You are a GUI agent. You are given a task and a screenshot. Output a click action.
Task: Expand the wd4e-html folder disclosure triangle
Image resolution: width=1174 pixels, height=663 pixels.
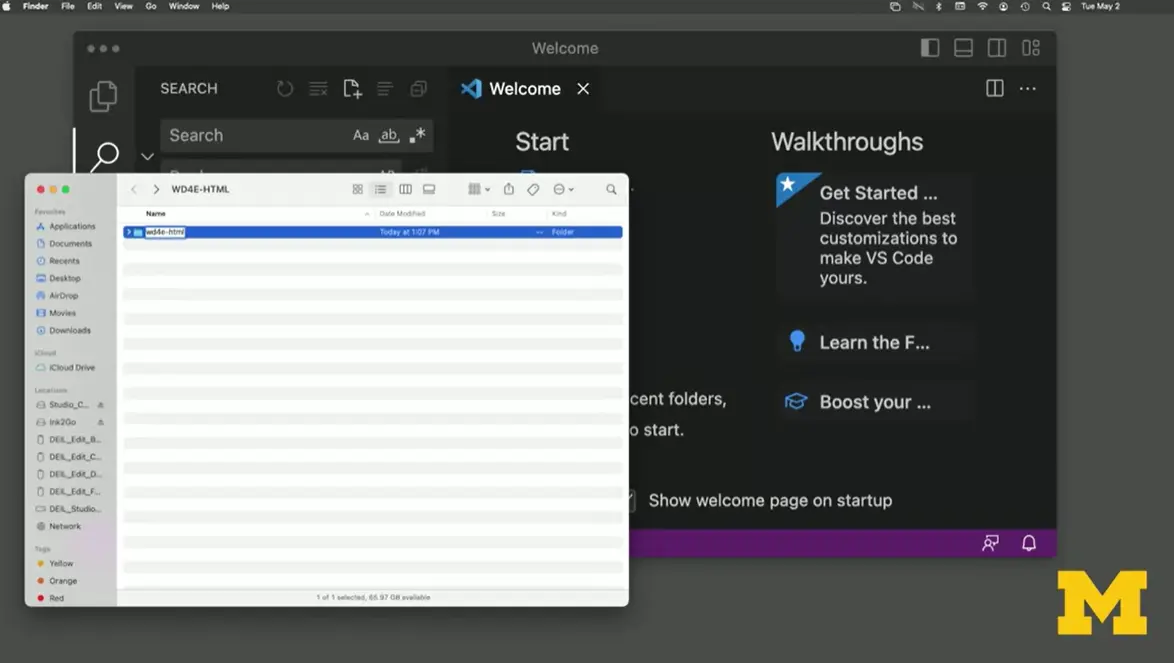pos(129,231)
